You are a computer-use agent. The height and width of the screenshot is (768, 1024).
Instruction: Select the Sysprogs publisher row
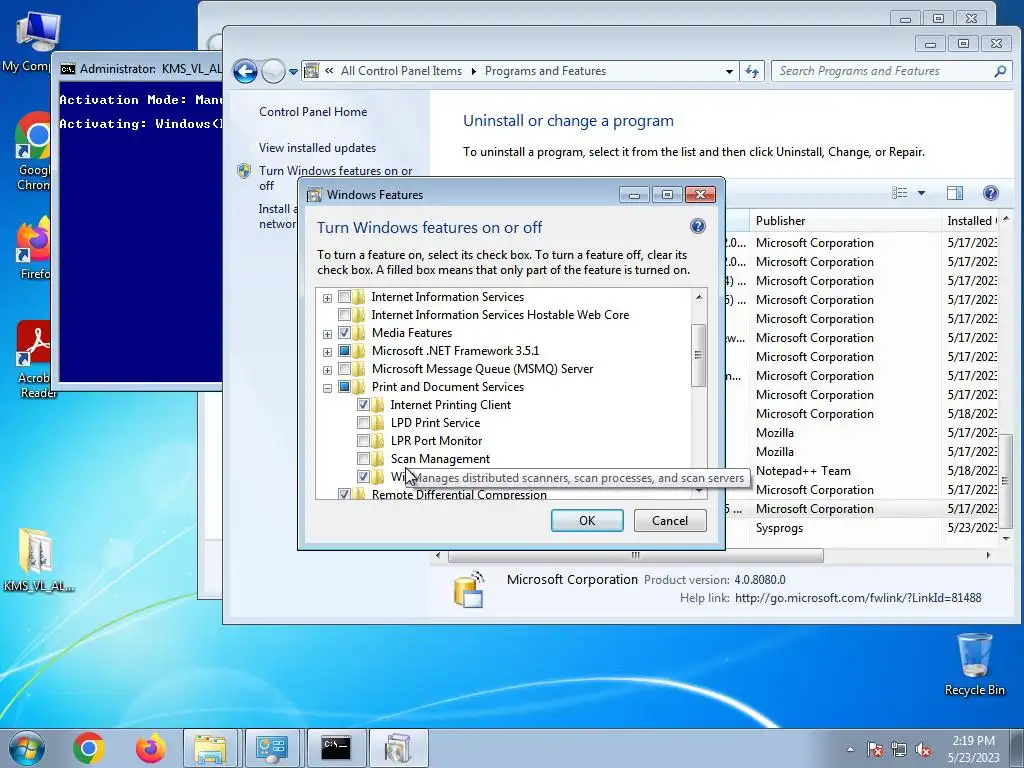[x=778, y=528]
